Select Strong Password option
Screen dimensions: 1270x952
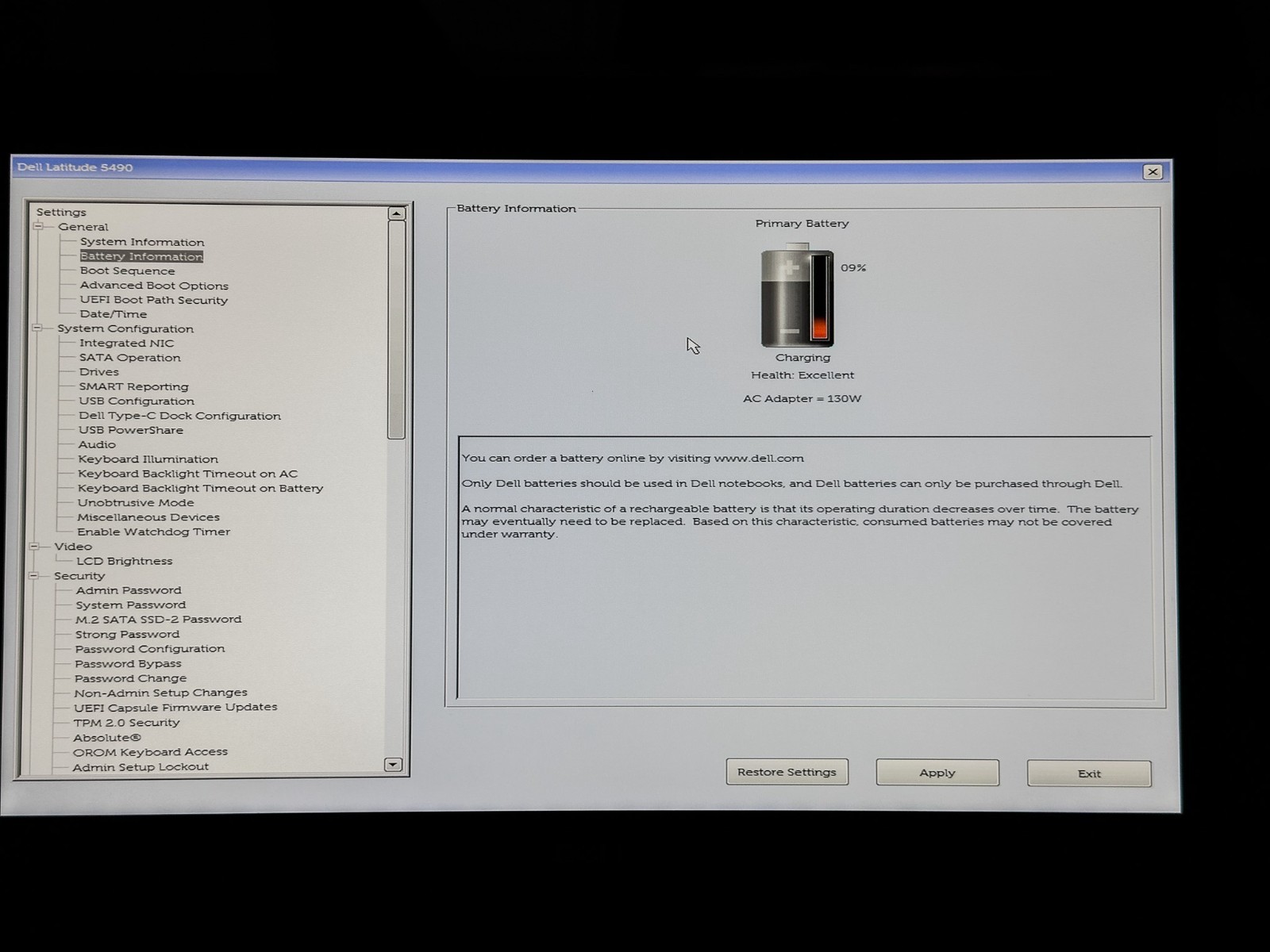128,635
